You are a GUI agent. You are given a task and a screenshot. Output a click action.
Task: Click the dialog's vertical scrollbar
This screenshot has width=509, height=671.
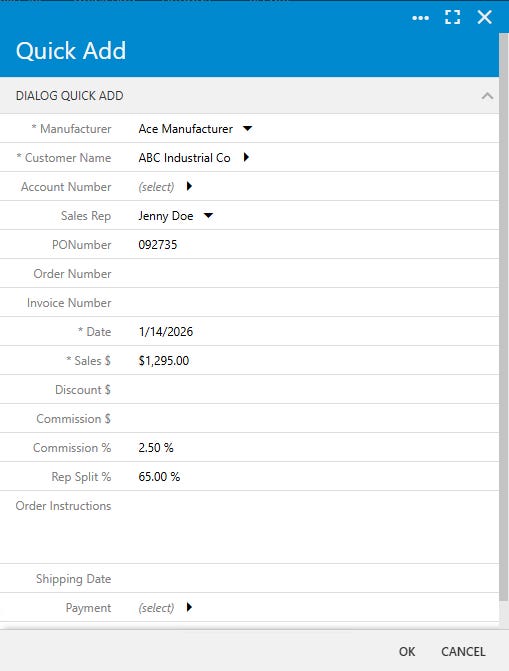pyautogui.click(x=503, y=317)
